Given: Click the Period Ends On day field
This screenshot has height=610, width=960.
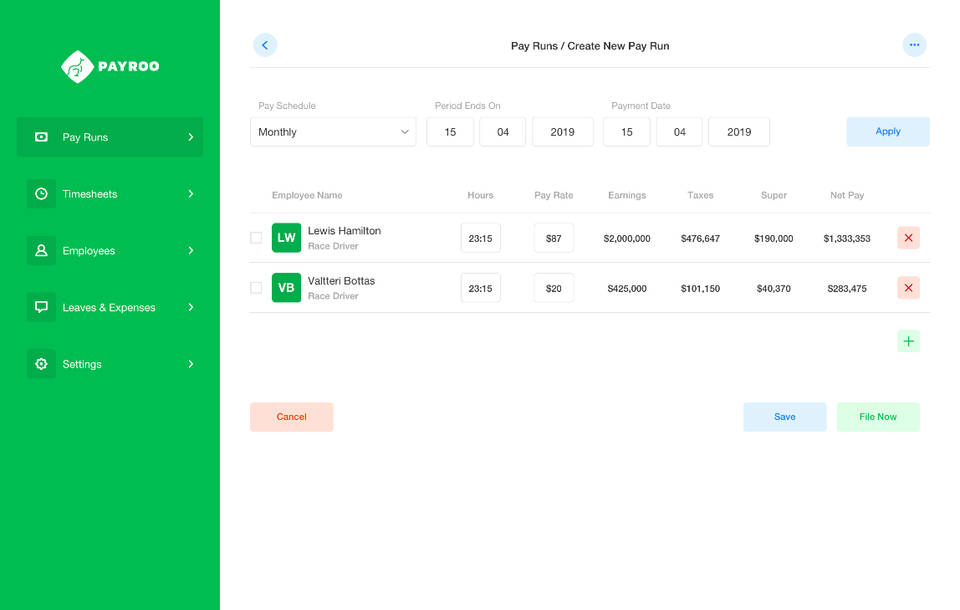Looking at the screenshot, I should tap(450, 132).
